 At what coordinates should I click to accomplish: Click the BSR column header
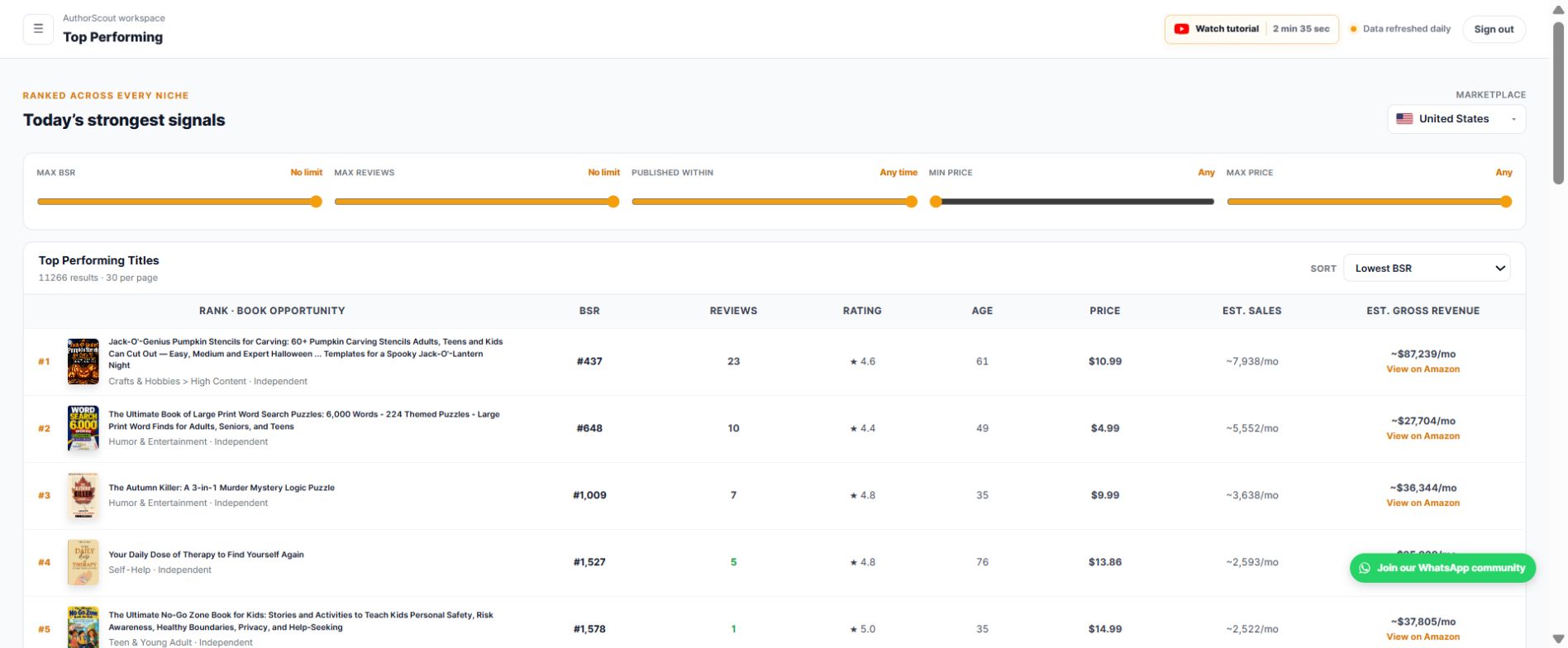[589, 311]
